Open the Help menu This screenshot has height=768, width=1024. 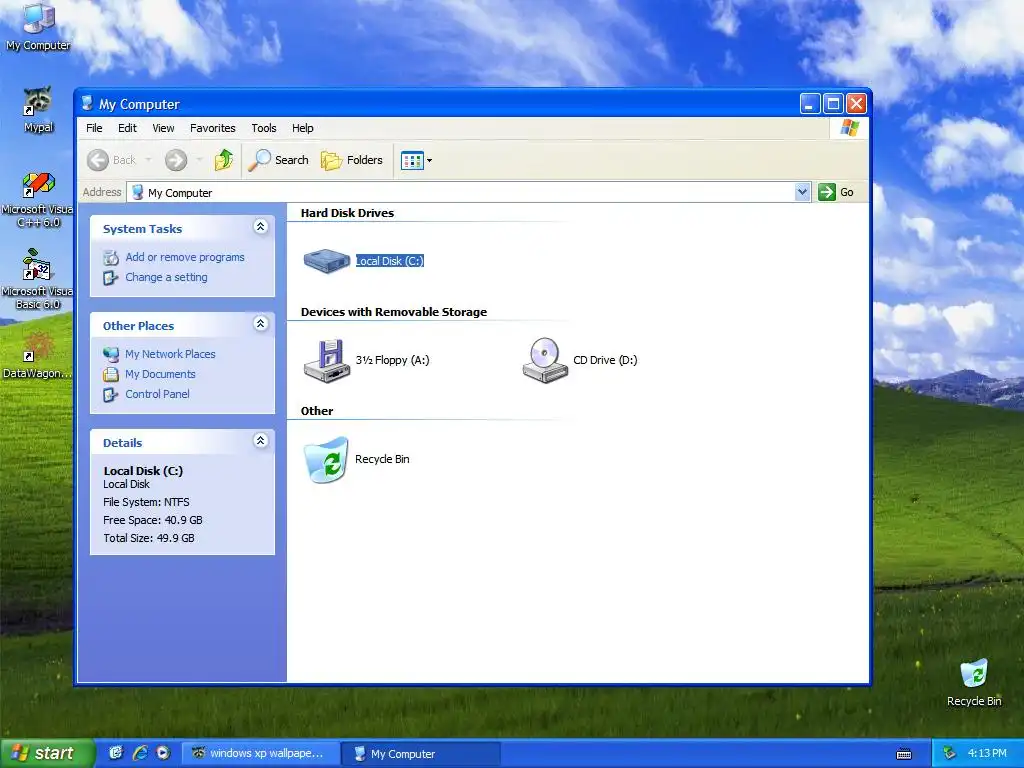[302, 128]
